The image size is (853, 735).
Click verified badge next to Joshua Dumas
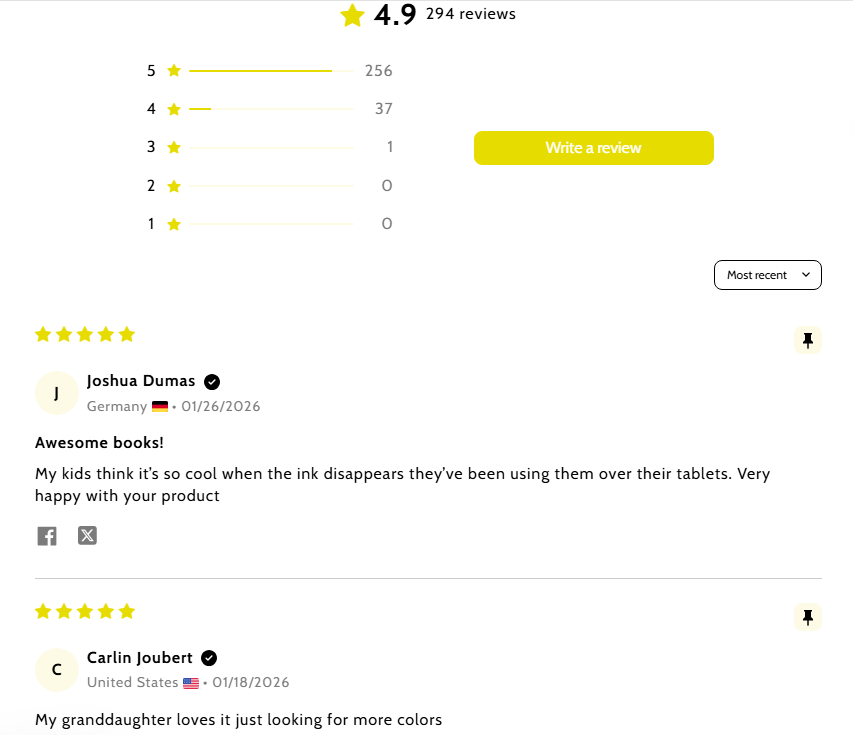(212, 381)
